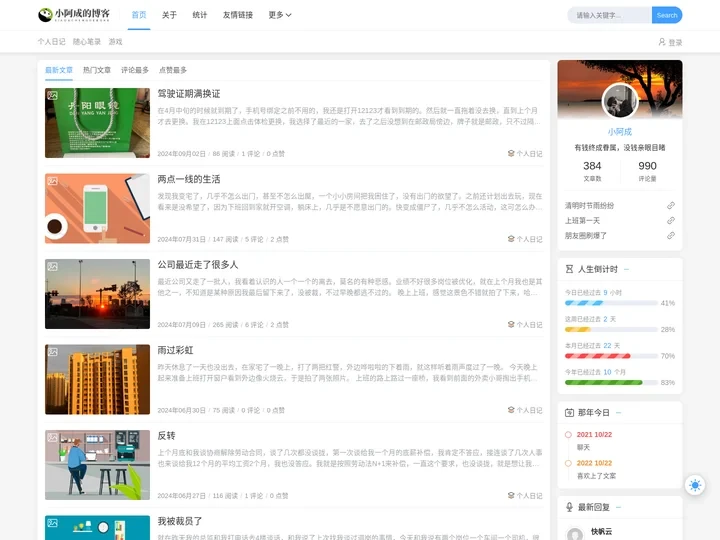720x540 pixels.
Task: Open sidebar link 清明时节雨纷纷
Action: point(589,205)
